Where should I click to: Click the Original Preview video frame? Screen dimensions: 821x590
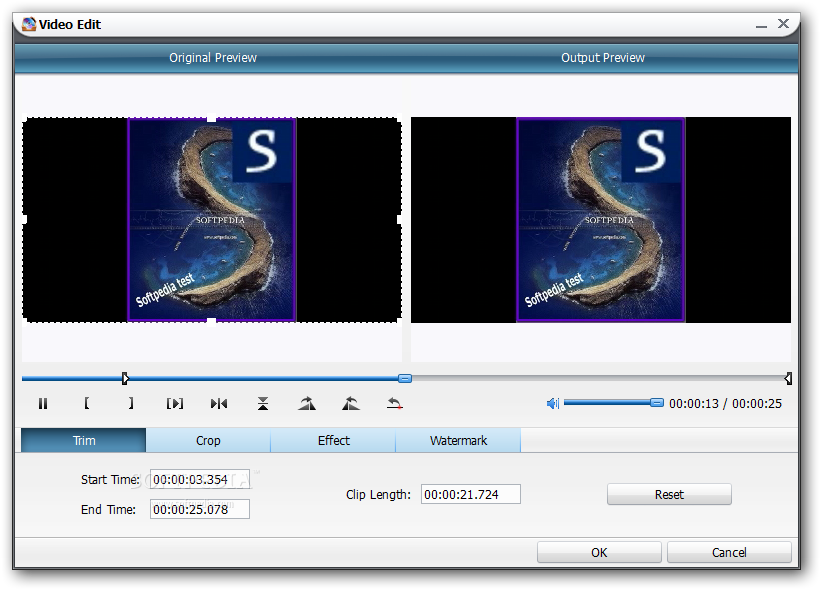coord(212,219)
